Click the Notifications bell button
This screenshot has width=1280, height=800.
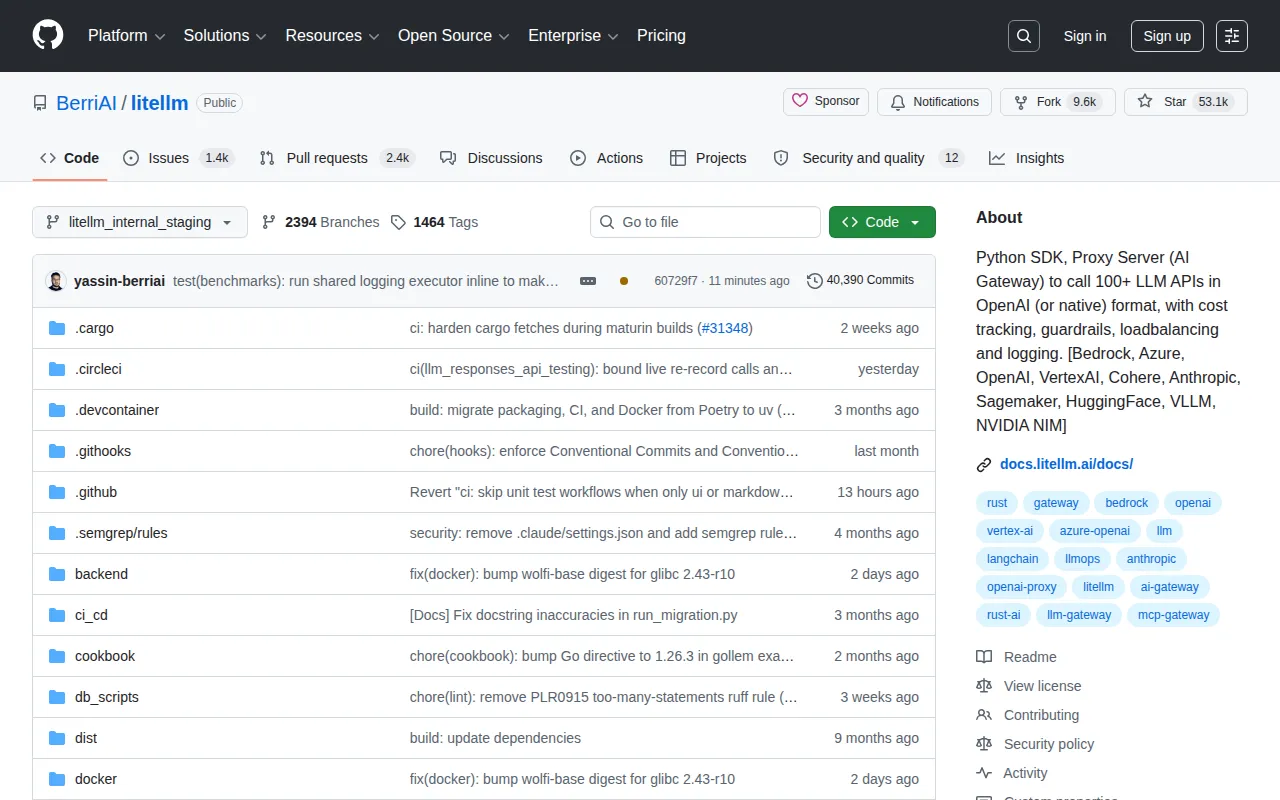point(935,102)
